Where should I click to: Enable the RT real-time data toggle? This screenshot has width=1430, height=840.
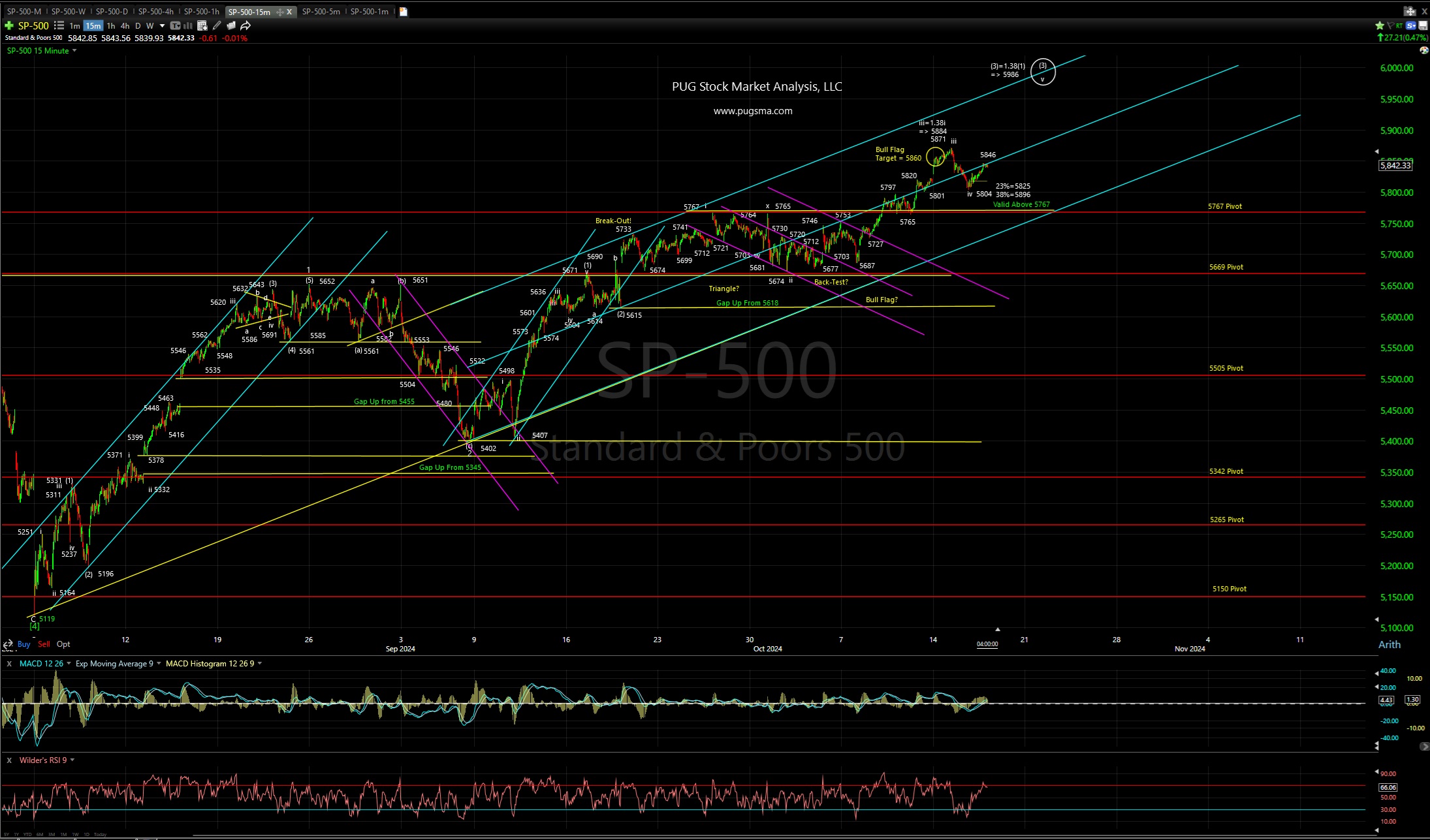click(1399, 25)
